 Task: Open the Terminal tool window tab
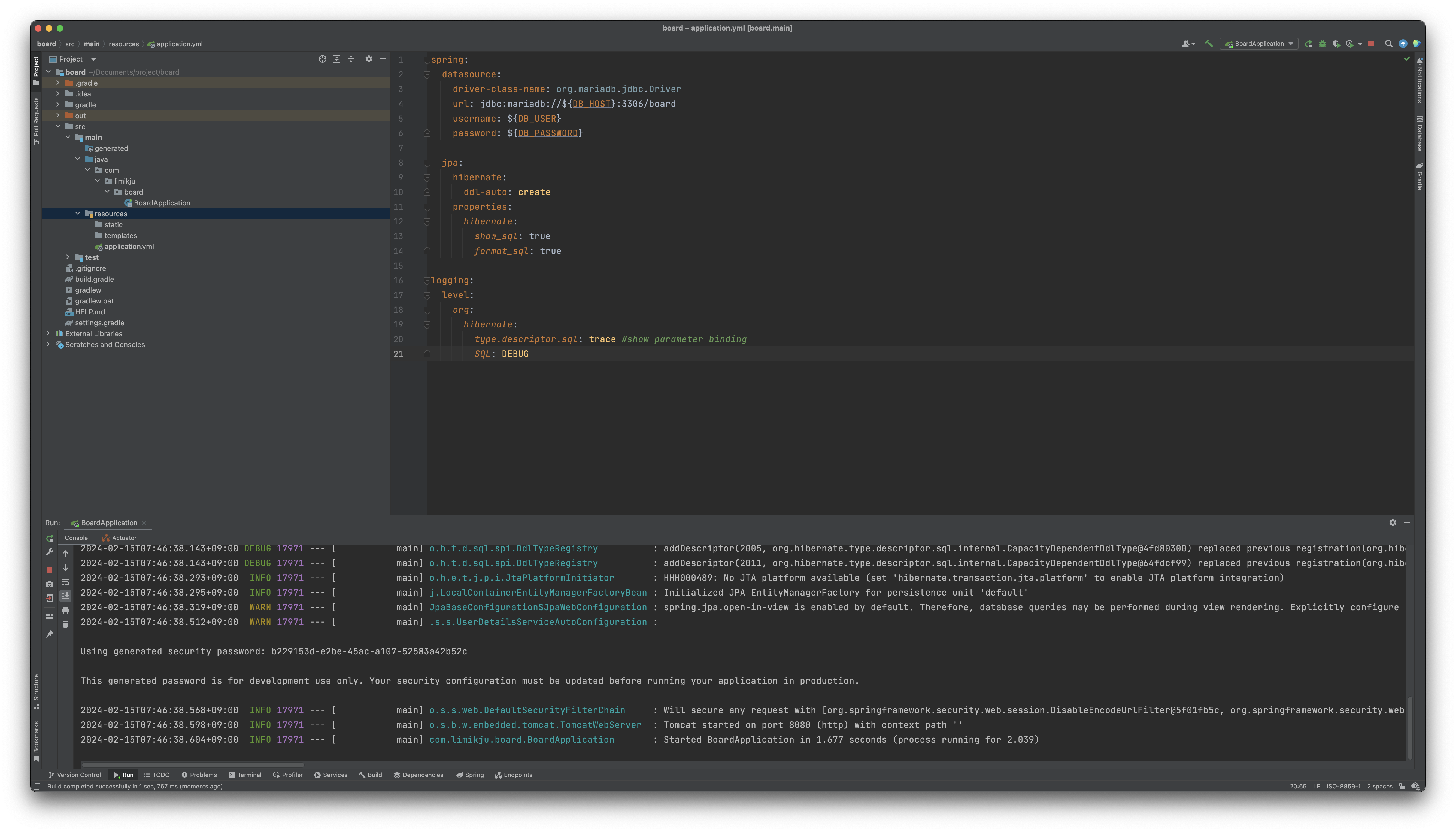tap(245, 775)
